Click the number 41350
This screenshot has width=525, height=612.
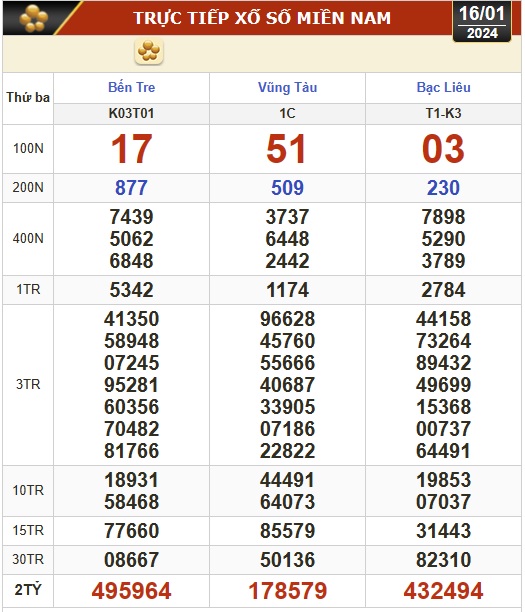pyautogui.click(x=132, y=319)
